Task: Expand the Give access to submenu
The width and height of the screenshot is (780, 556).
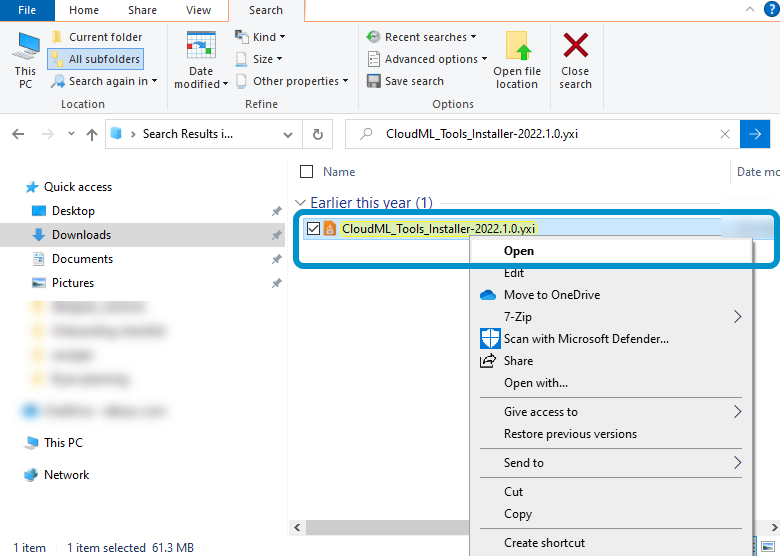Action: pyautogui.click(x=610, y=412)
